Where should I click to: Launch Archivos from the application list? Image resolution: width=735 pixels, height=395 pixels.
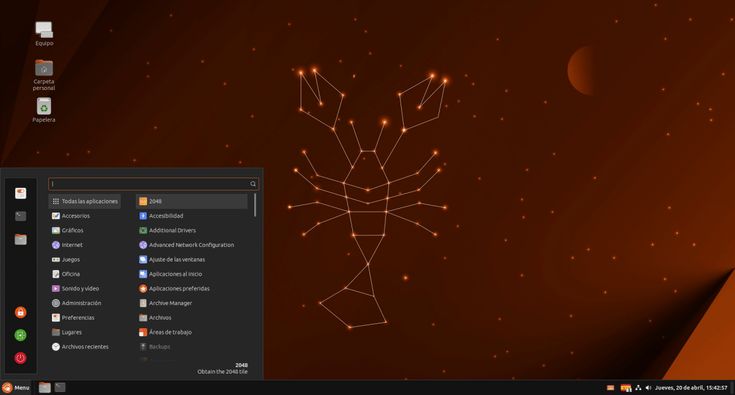point(192,317)
